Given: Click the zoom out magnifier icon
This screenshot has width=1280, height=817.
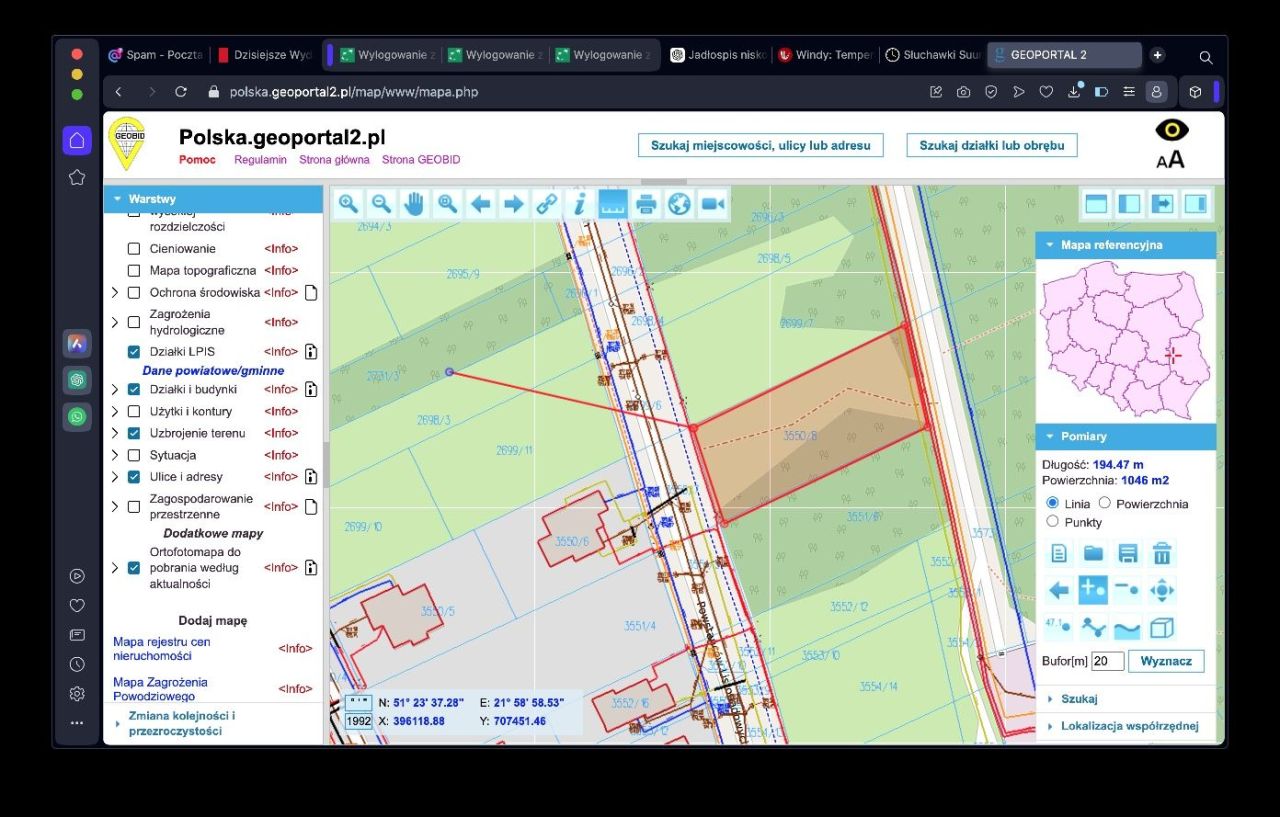Looking at the screenshot, I should pyautogui.click(x=381, y=204).
